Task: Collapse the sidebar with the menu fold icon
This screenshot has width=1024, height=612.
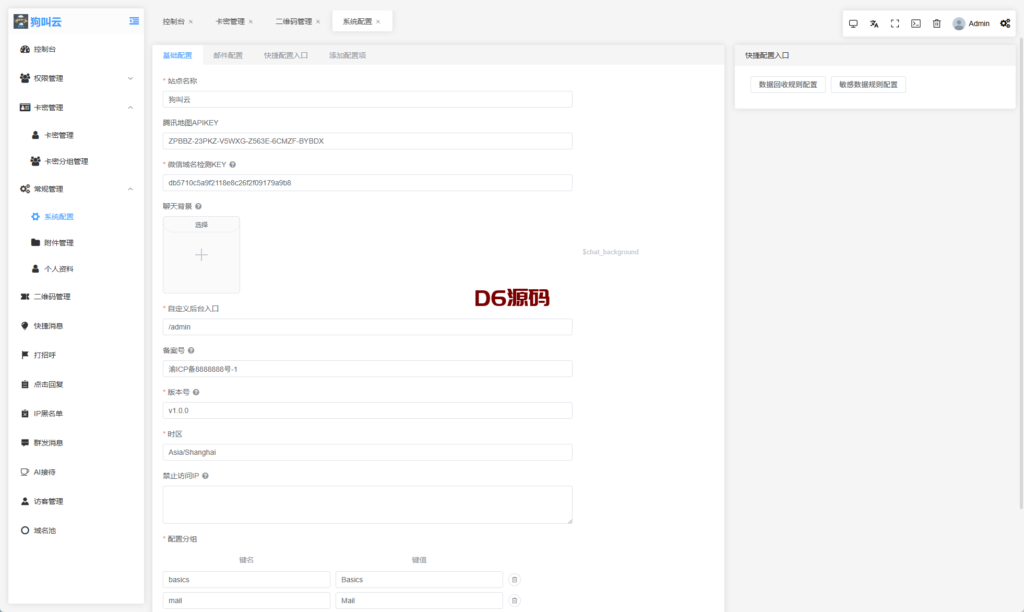Action: 134,21
